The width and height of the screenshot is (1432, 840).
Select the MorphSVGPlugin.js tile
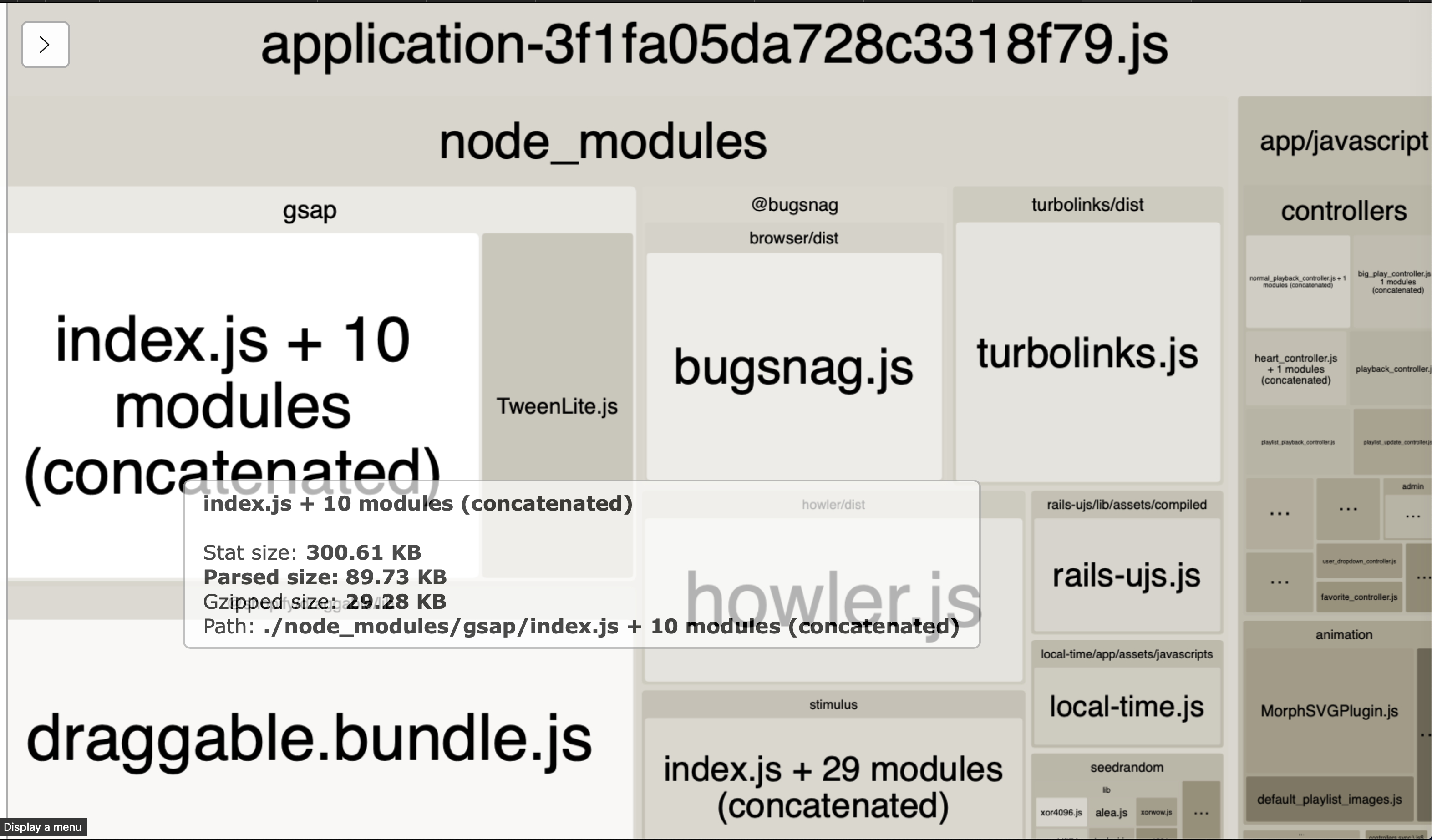pos(1329,711)
